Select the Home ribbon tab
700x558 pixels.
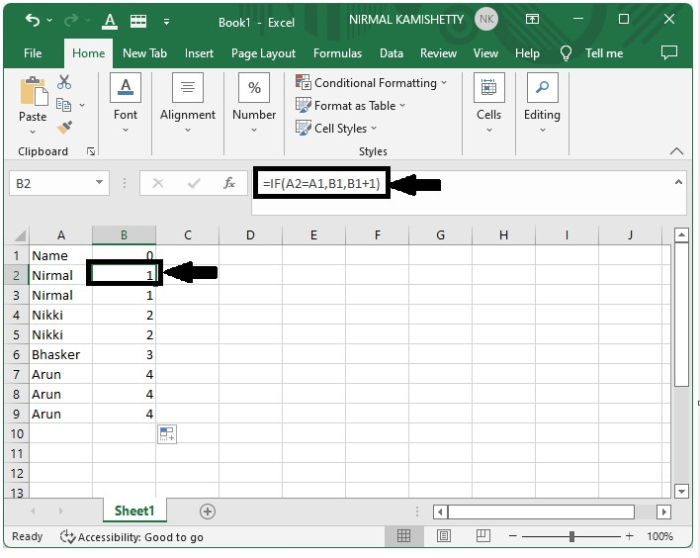coord(88,53)
